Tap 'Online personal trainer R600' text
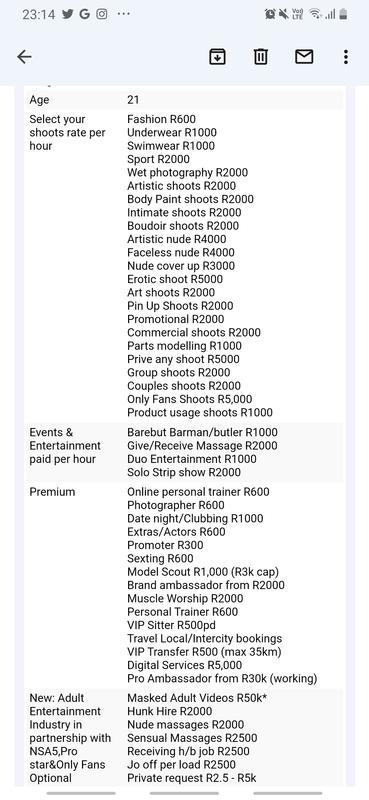The image size is (369, 800). coord(199,492)
